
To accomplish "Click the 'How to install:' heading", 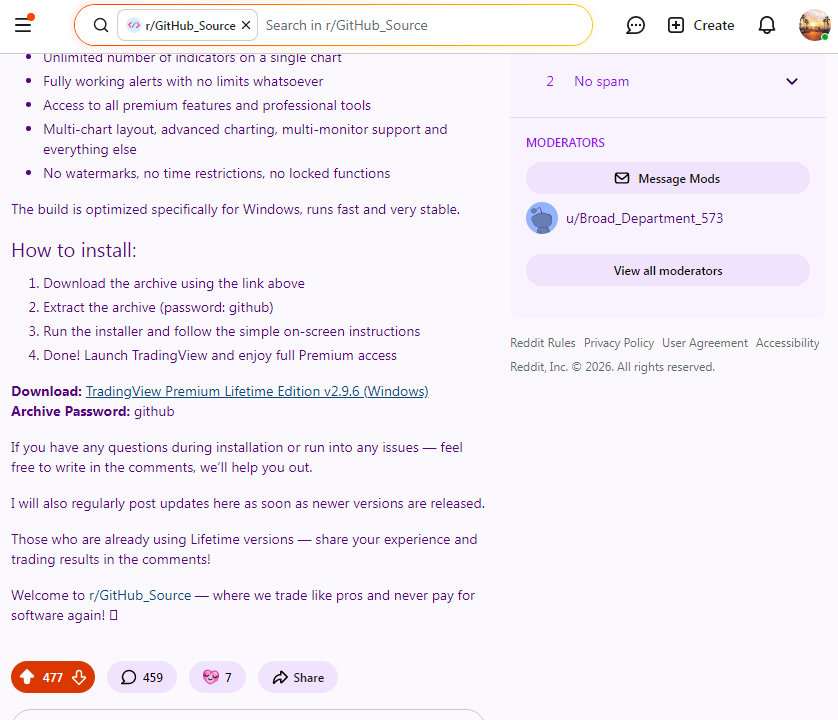I will 74,250.
